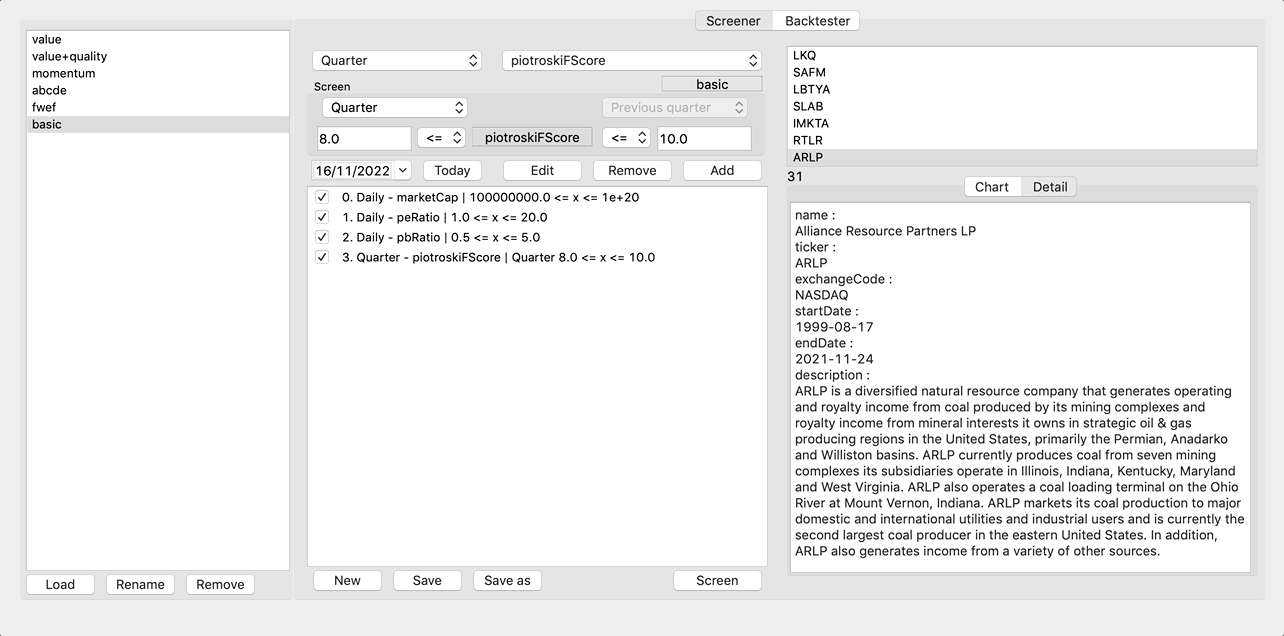Select saved screen 'basic'
Image resolution: width=1284 pixels, height=636 pixels.
158,124
